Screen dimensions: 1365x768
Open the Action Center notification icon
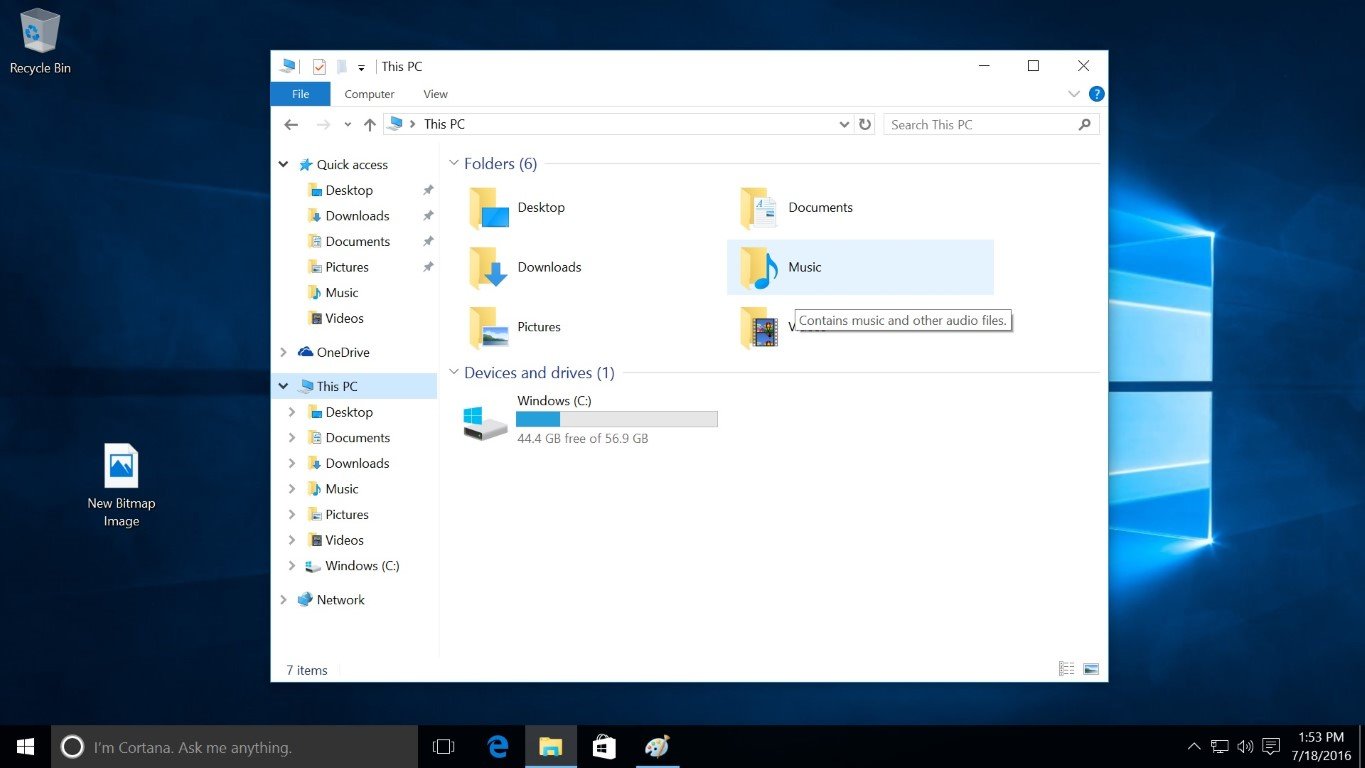(1271, 747)
